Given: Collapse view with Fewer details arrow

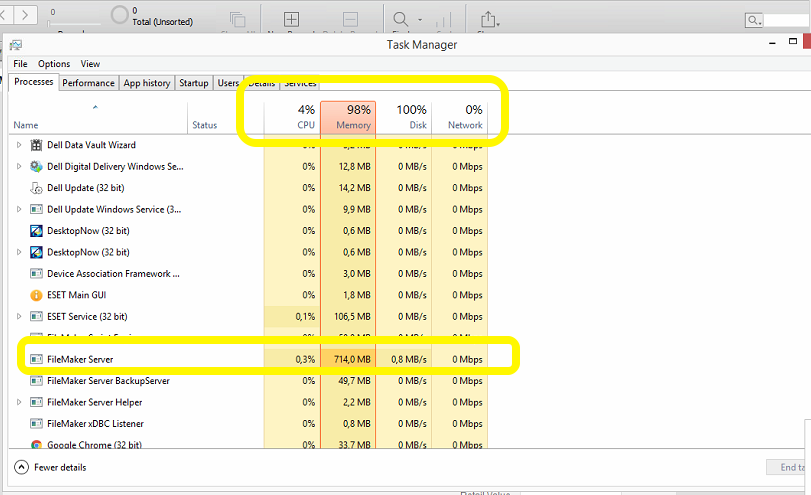Looking at the screenshot, I should point(21,467).
